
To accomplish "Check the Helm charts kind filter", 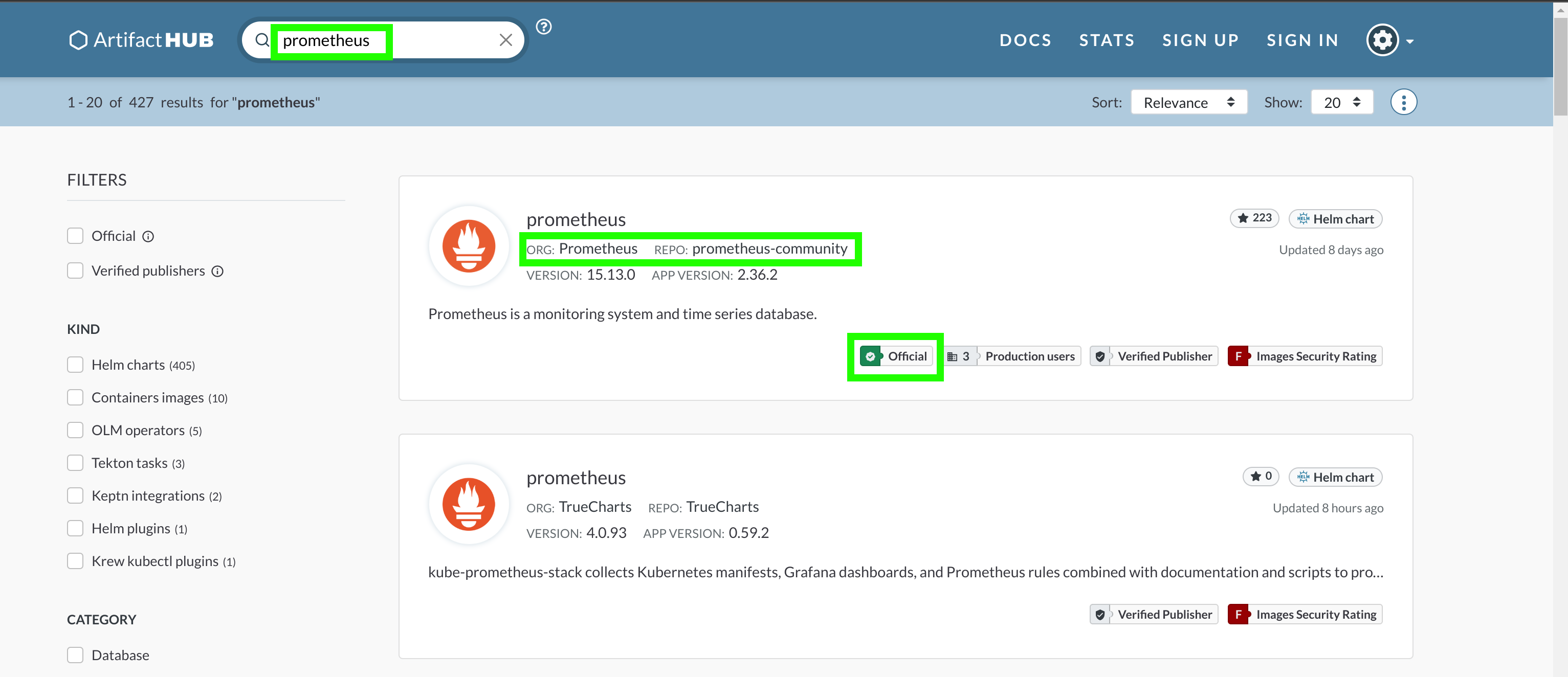I will [x=76, y=365].
